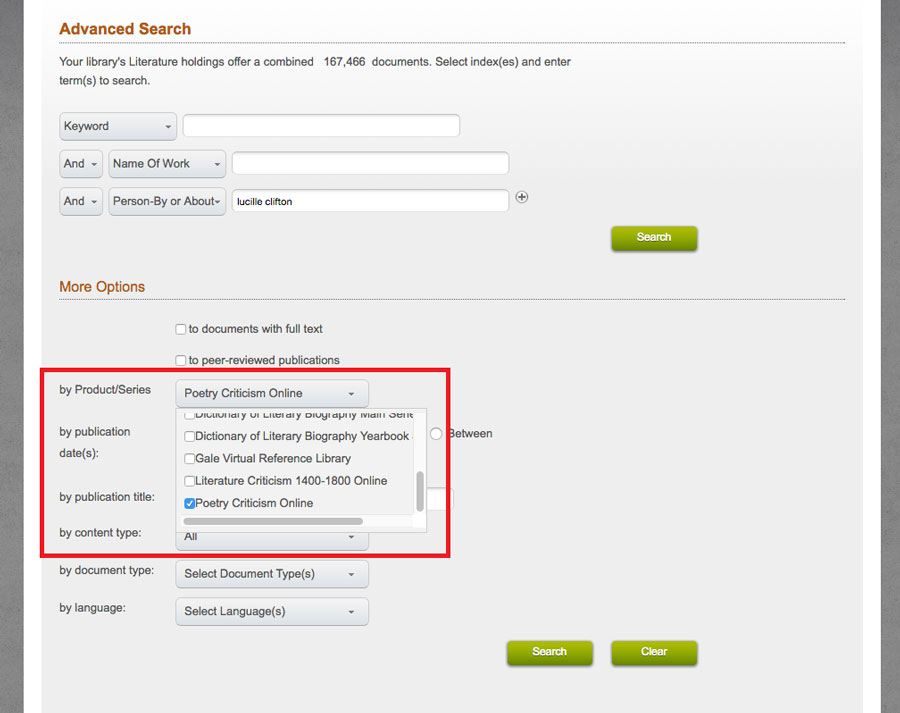
Task: Click the vertical scrollbar in product list
Action: tap(420, 490)
